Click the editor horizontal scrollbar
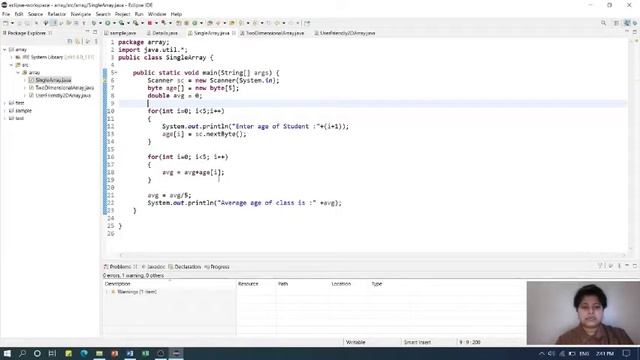This screenshot has width=640, height=360. [372, 255]
